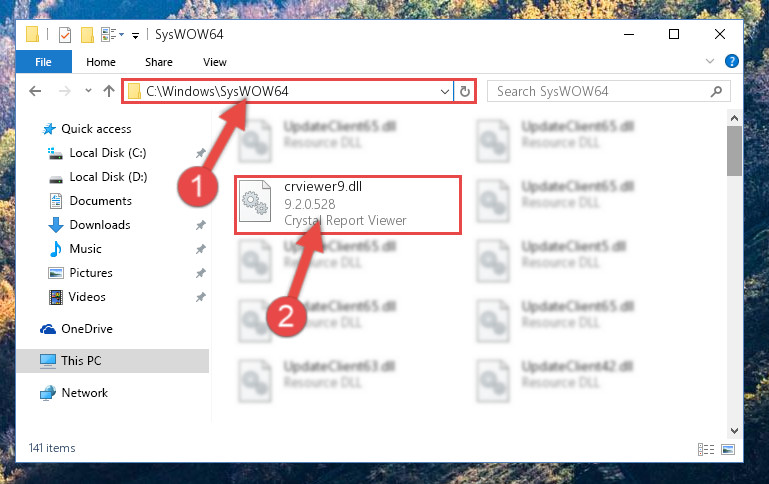The height and width of the screenshot is (484, 769).
Task: Open the File menu
Action: click(x=44, y=62)
